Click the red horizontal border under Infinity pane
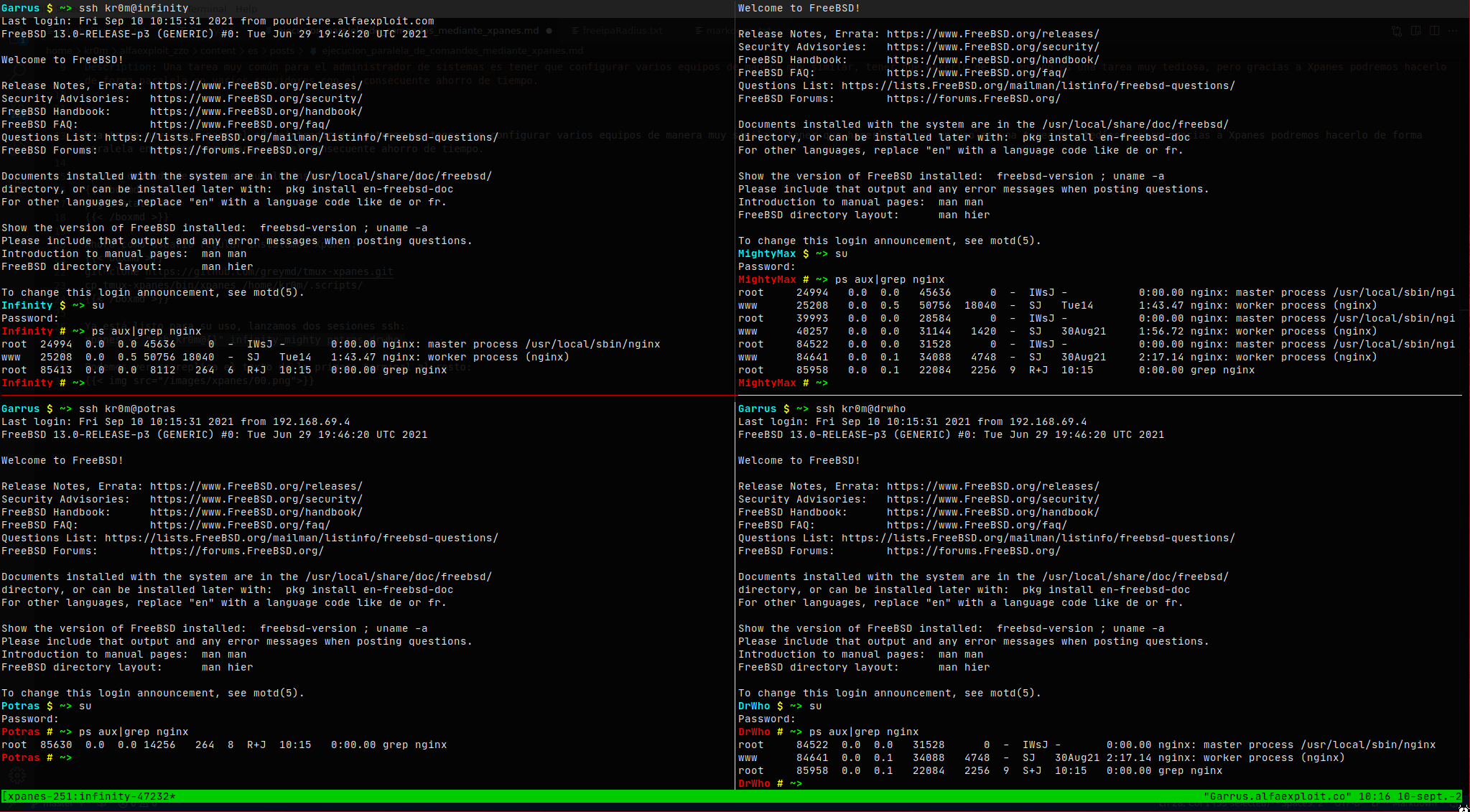This screenshot has width=1470, height=812. tap(359, 395)
